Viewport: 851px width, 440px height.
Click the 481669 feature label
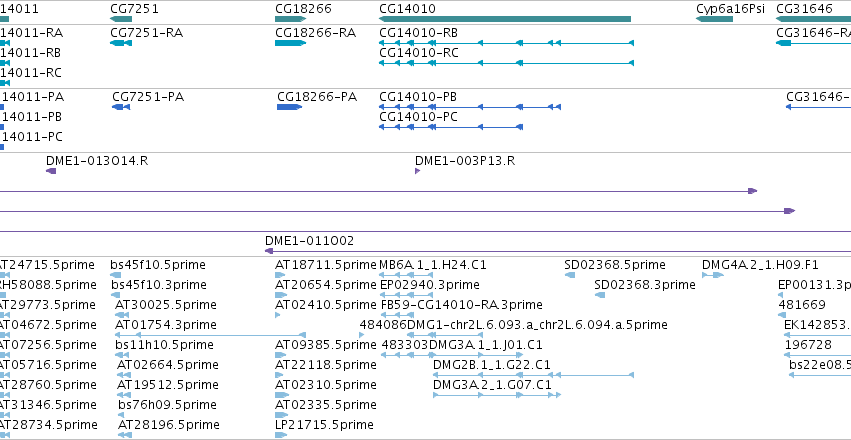802,304
